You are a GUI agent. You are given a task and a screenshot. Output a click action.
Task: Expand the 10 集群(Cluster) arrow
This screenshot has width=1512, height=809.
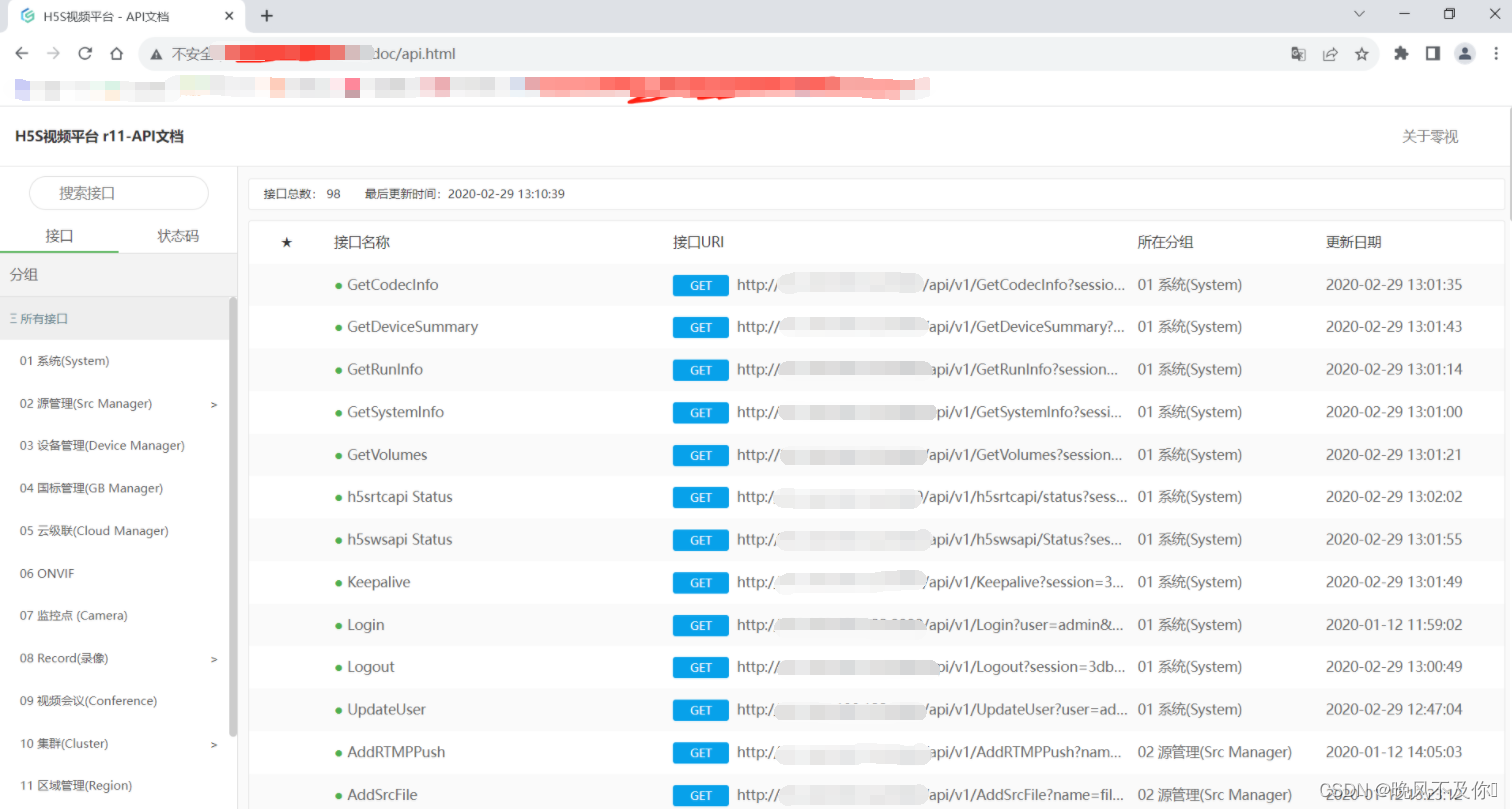coord(214,744)
